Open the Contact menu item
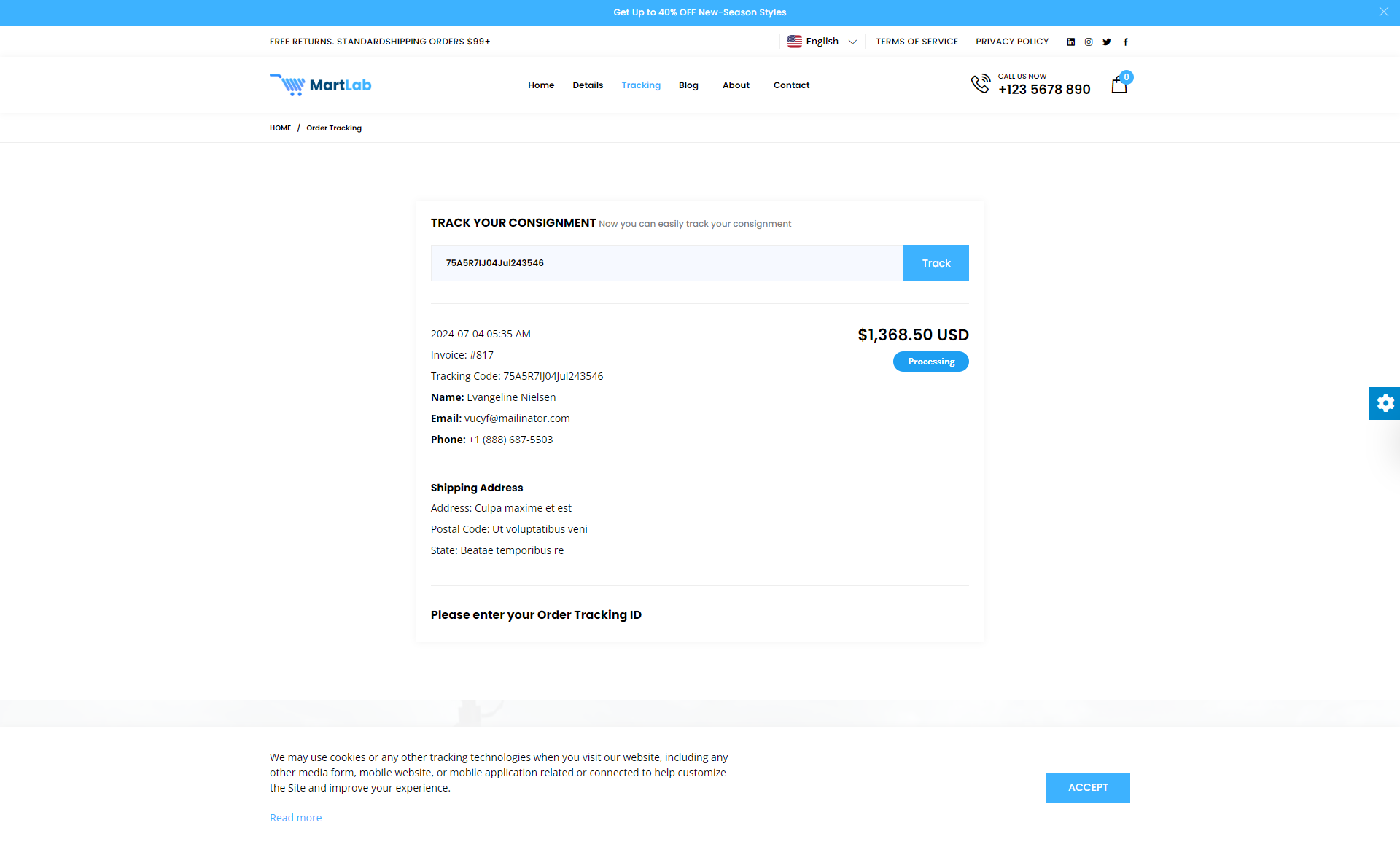The image size is (1400, 847). tap(791, 85)
